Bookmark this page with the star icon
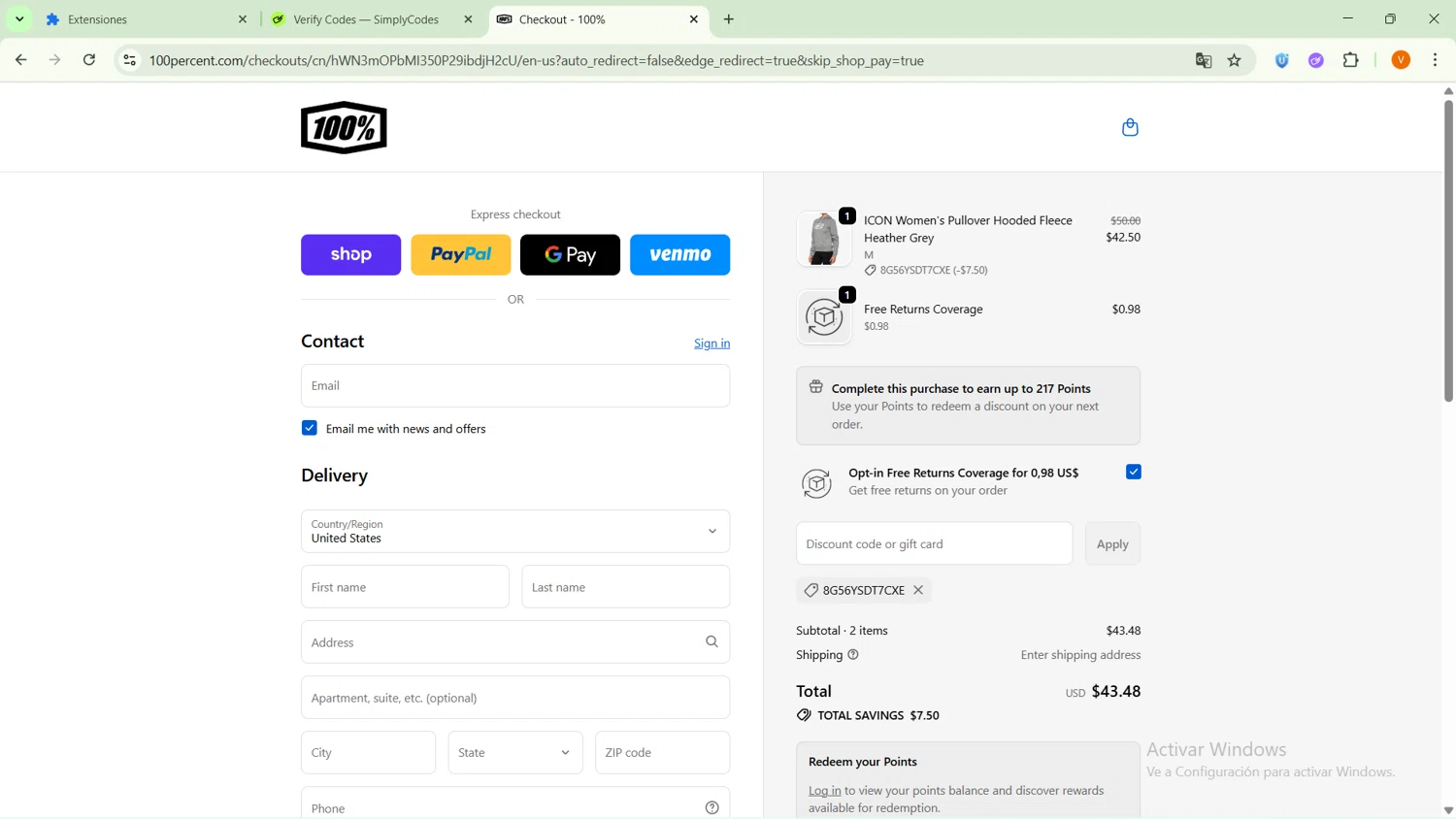This screenshot has height=819, width=1456. click(1235, 60)
